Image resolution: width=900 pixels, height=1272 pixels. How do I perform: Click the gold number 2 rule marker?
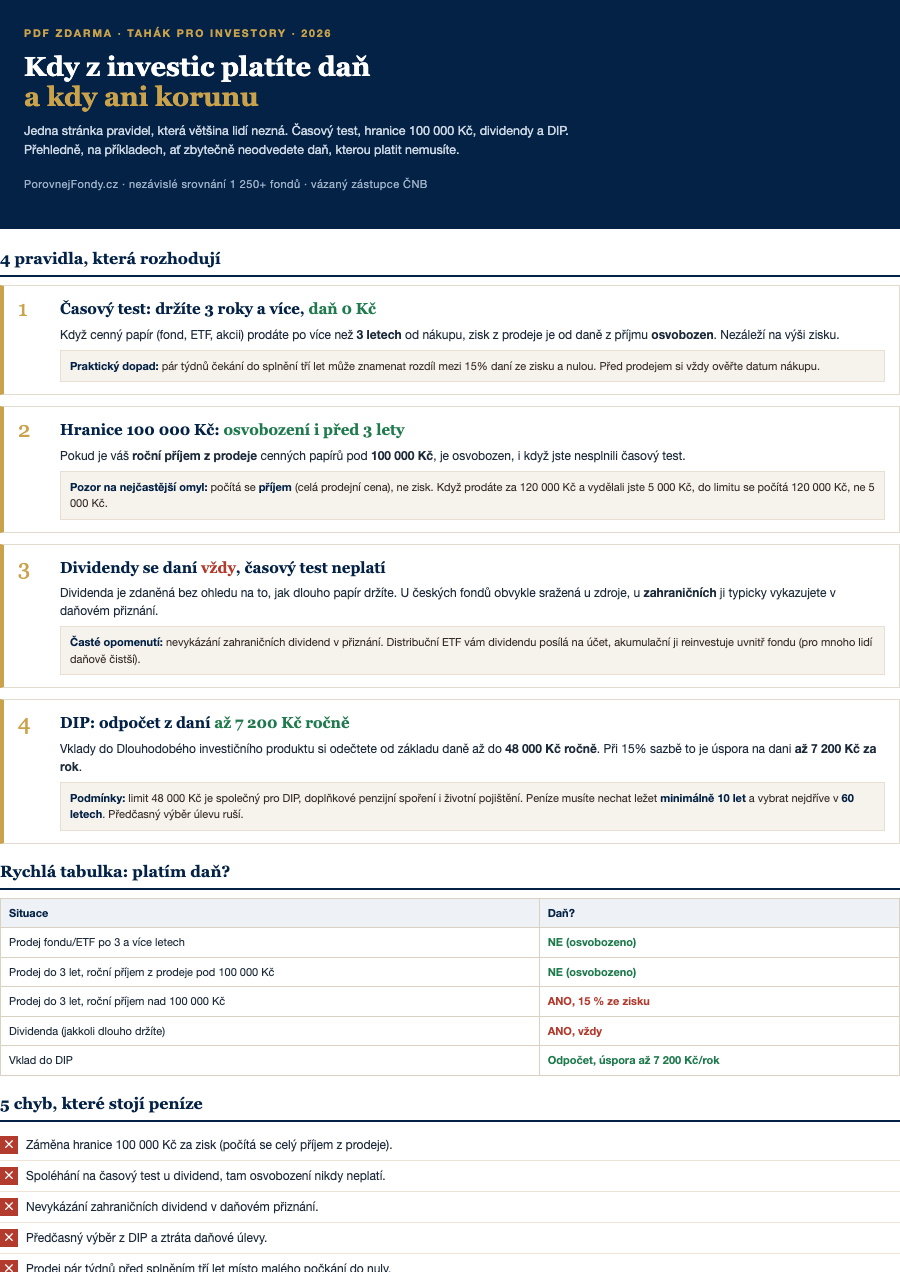24,431
